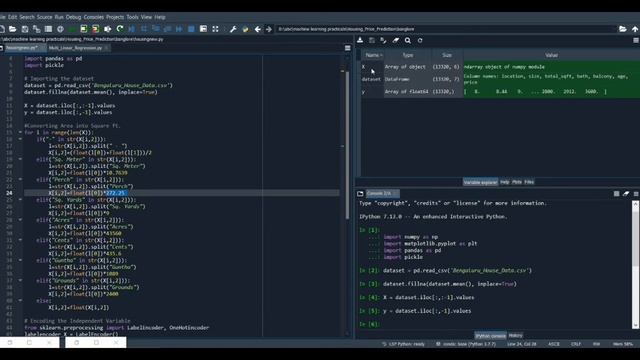This screenshot has height=360, width=640.
Task: Run cell and advance to next
Action: click(96, 29)
